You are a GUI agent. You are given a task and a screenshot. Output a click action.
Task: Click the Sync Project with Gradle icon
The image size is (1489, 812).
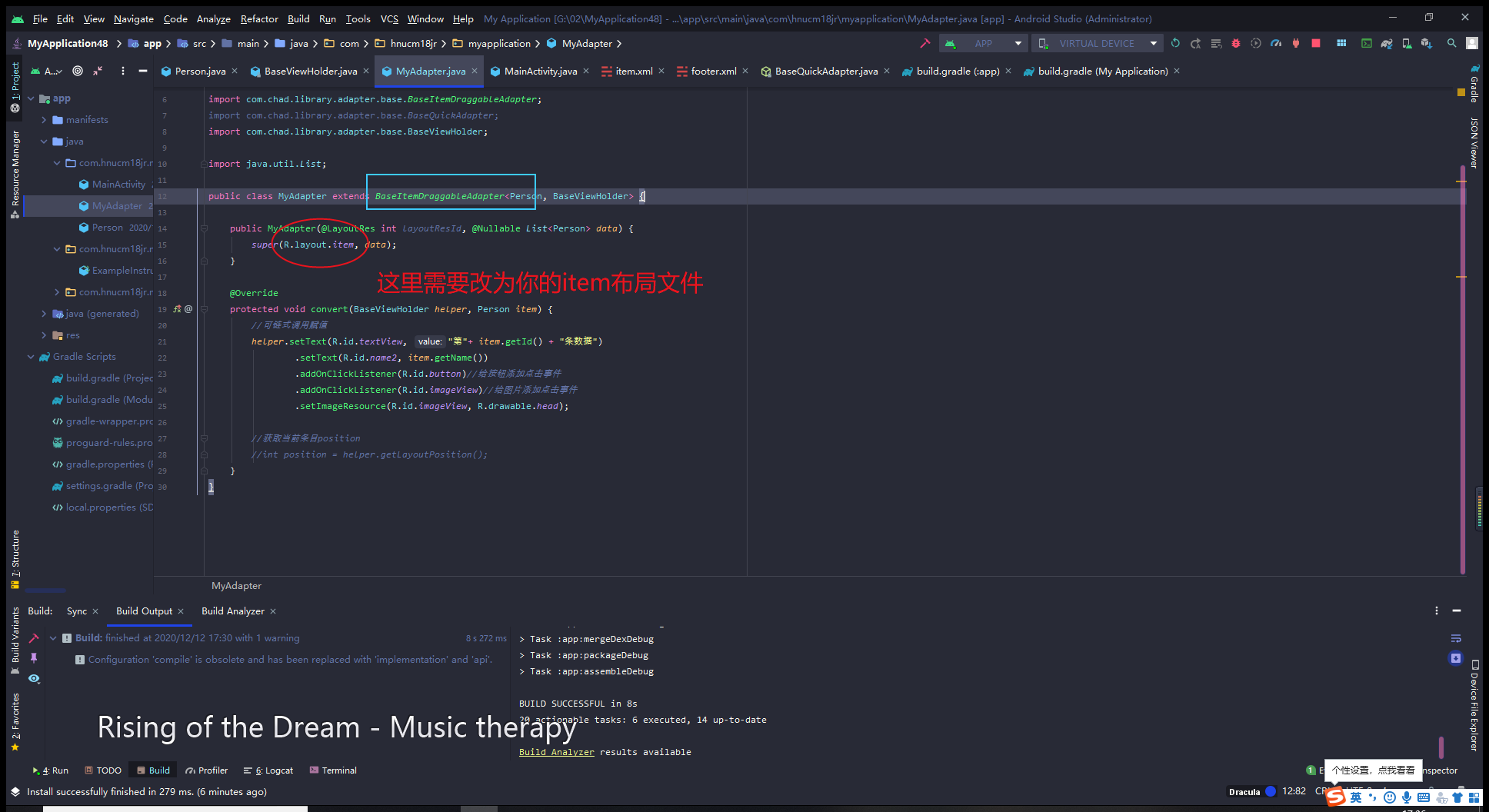tap(1387, 43)
